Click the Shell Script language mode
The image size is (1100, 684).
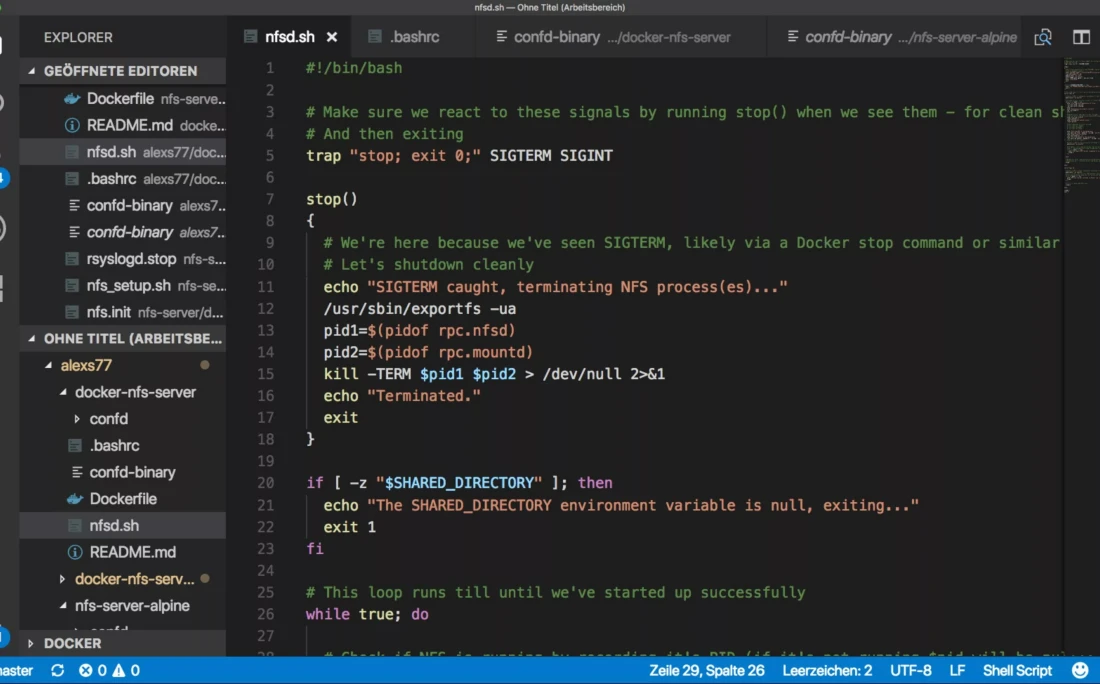coord(1017,670)
